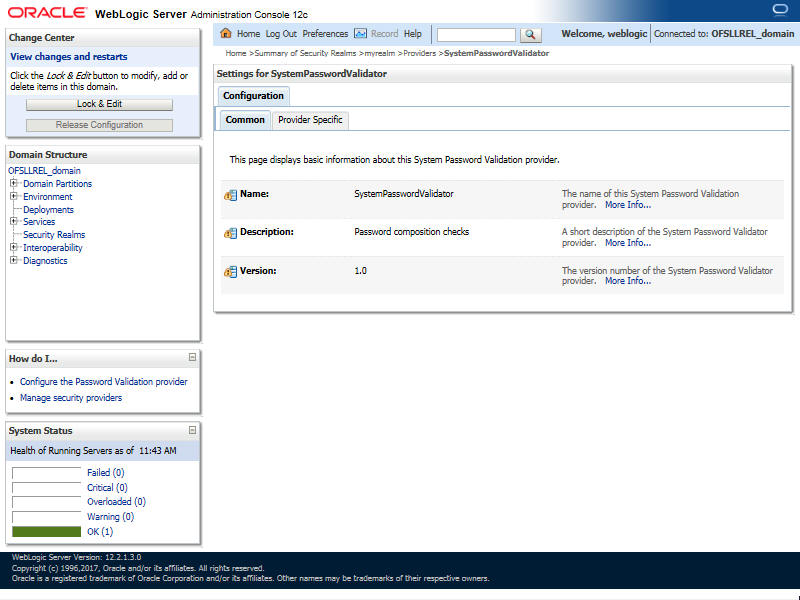Click Summary of Security Realms breadcrumb
The width and height of the screenshot is (800, 600).
tap(305, 53)
